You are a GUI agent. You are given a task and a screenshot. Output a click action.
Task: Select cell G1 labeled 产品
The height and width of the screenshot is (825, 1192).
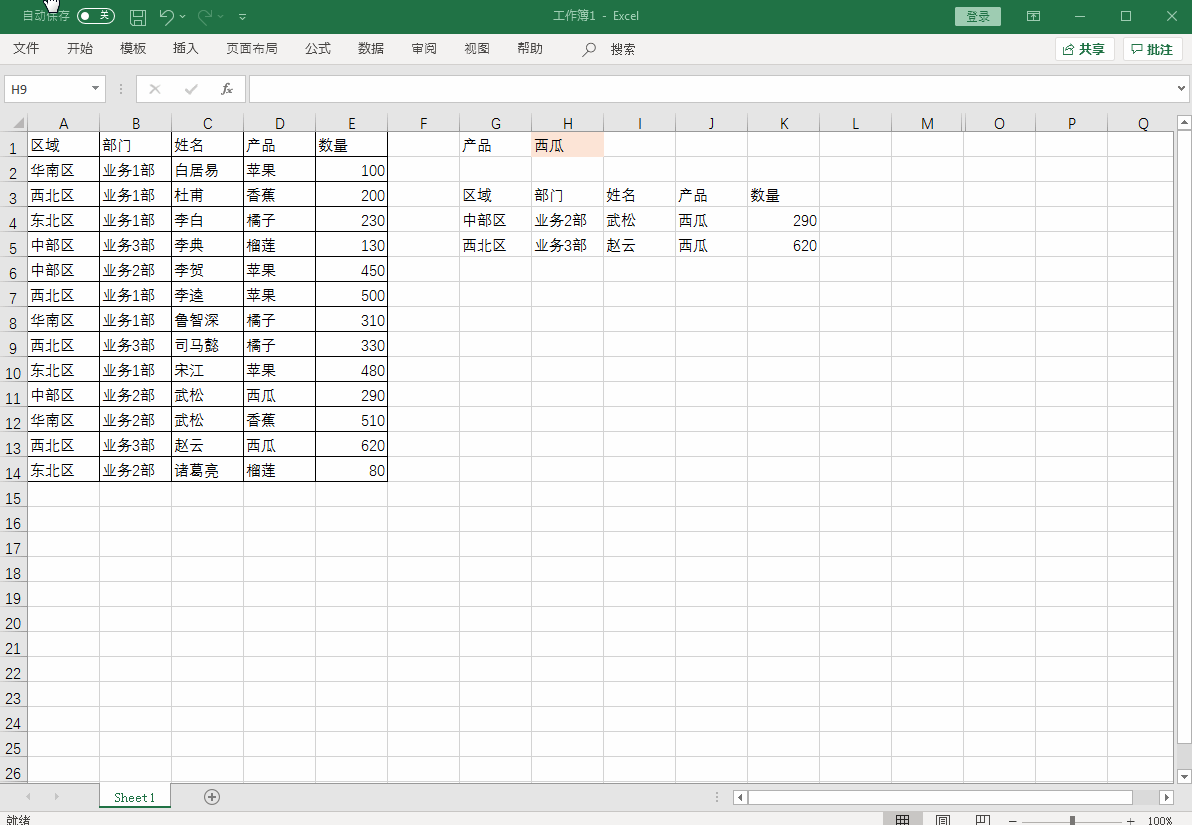click(x=496, y=145)
